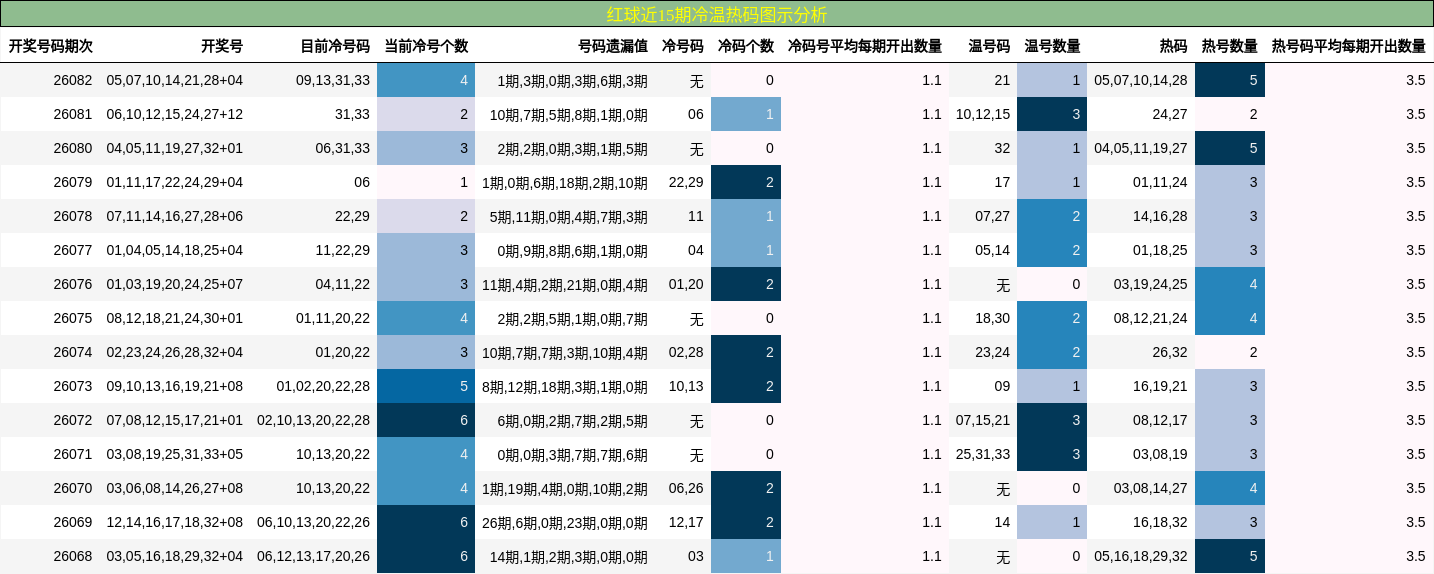This screenshot has width=1434, height=574.
Task: Select period cell 26077
Action: [x=73, y=250]
